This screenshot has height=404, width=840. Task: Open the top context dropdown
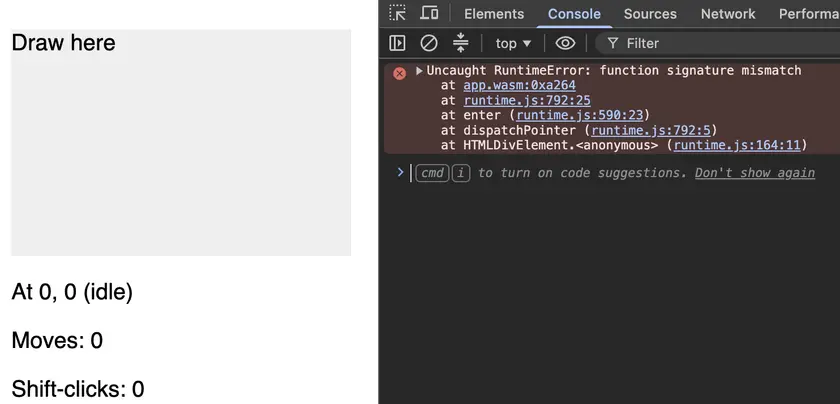pyautogui.click(x=513, y=43)
